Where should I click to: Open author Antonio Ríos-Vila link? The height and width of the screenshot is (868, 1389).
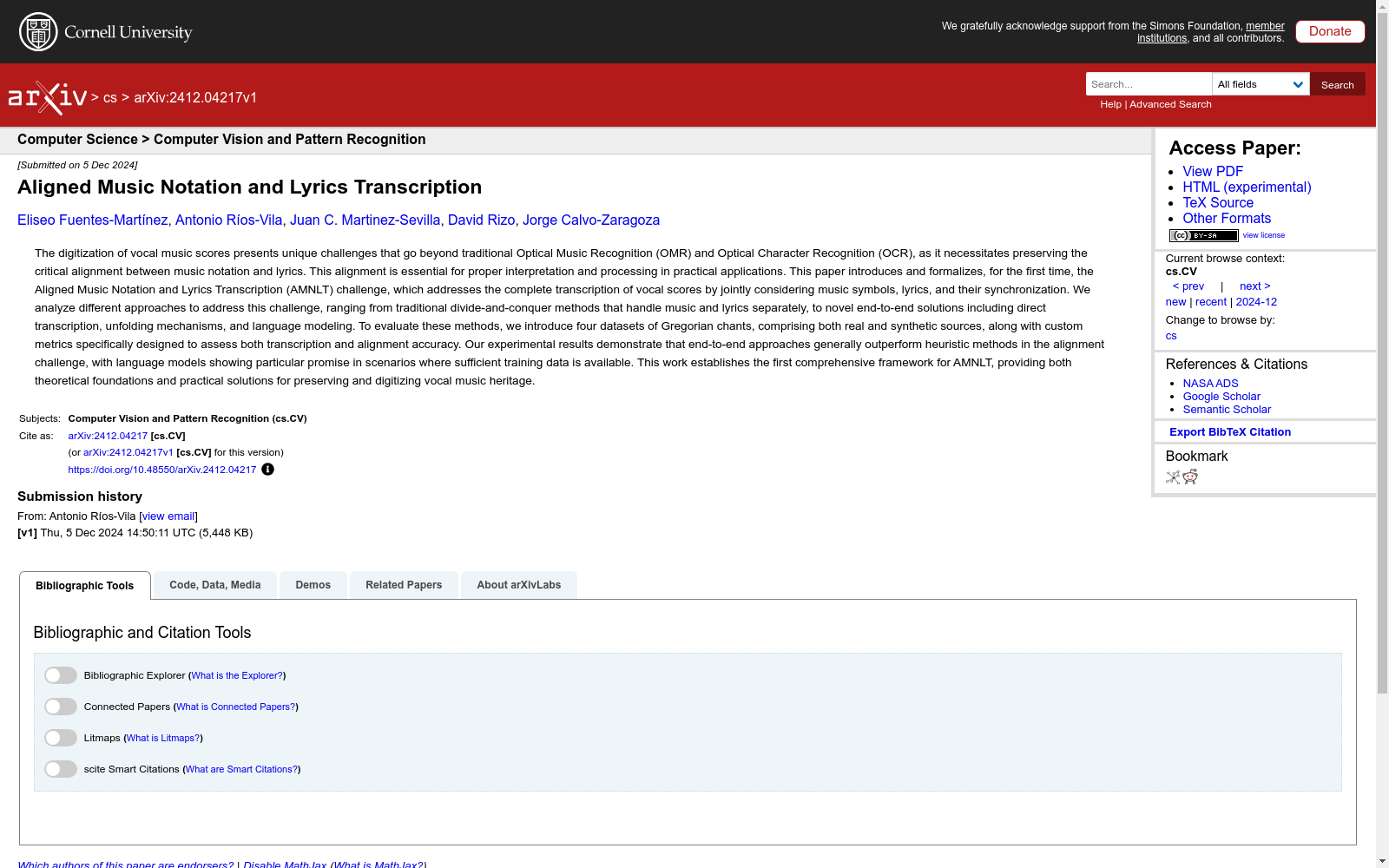229,220
